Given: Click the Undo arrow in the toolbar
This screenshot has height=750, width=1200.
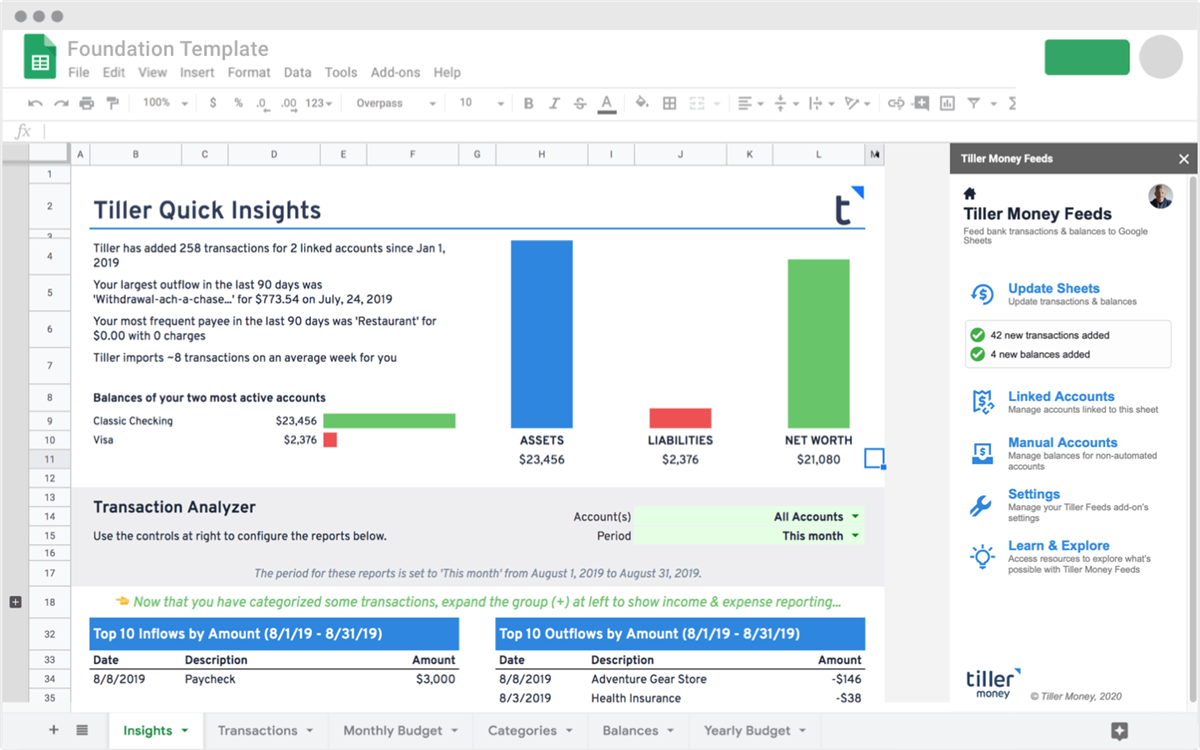Looking at the screenshot, I should 36,103.
